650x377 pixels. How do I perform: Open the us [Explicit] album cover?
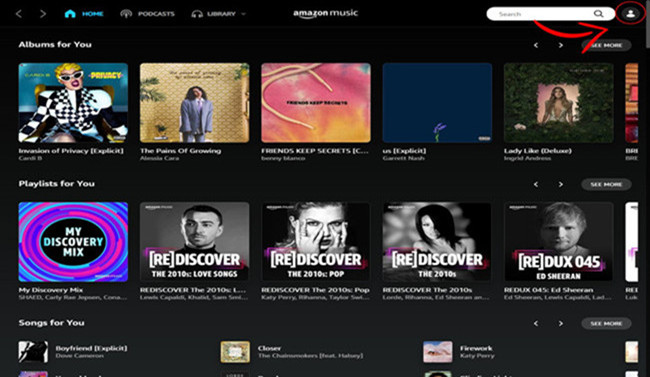pyautogui.click(x=437, y=103)
